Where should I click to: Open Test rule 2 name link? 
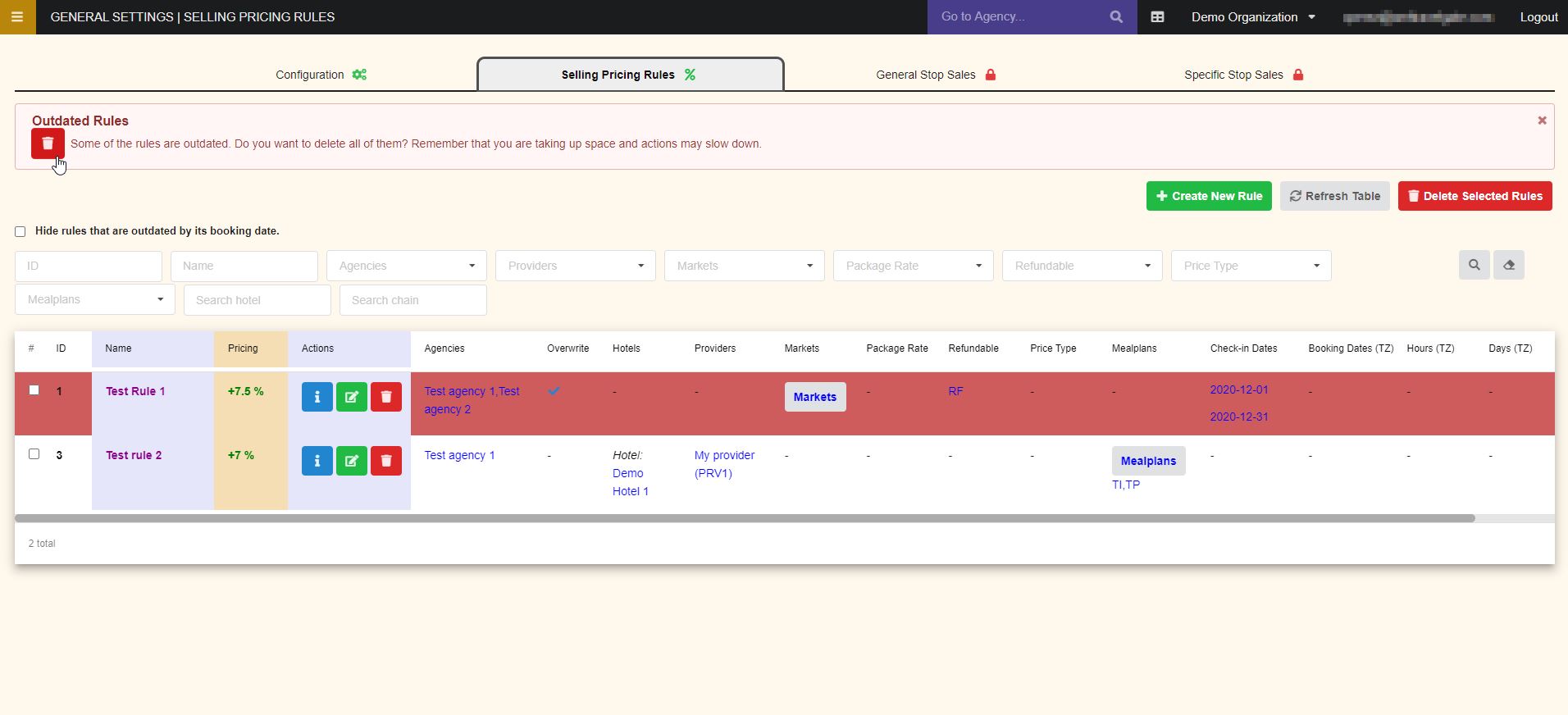pos(134,455)
